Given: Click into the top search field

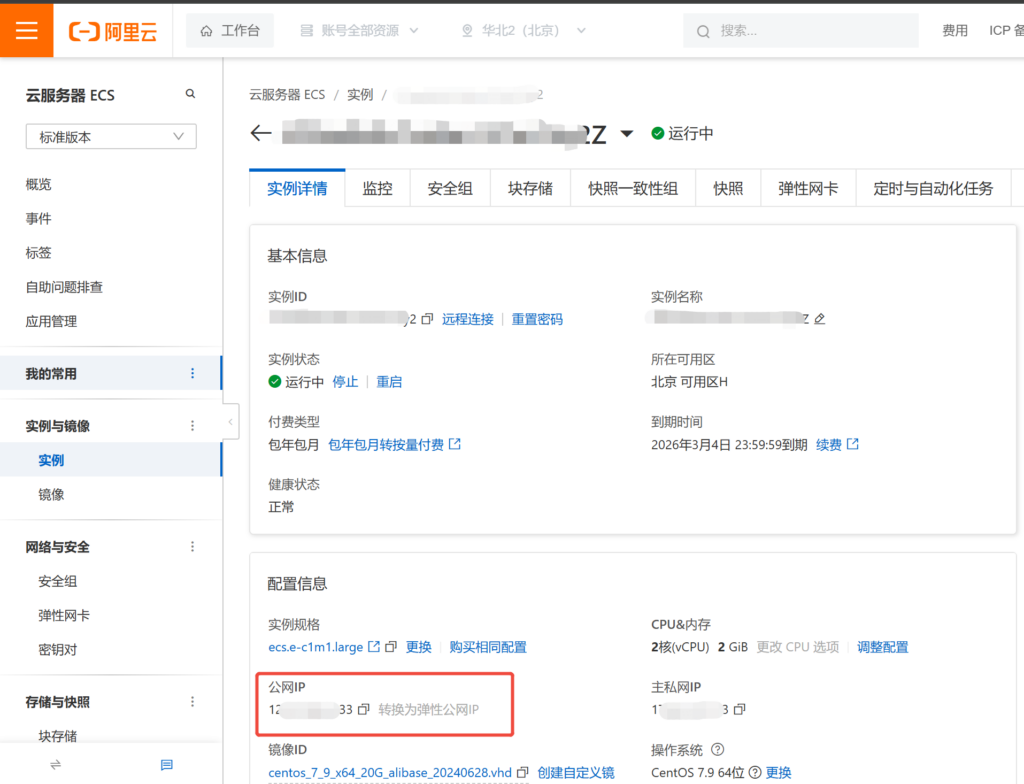Looking at the screenshot, I should pos(810,31).
